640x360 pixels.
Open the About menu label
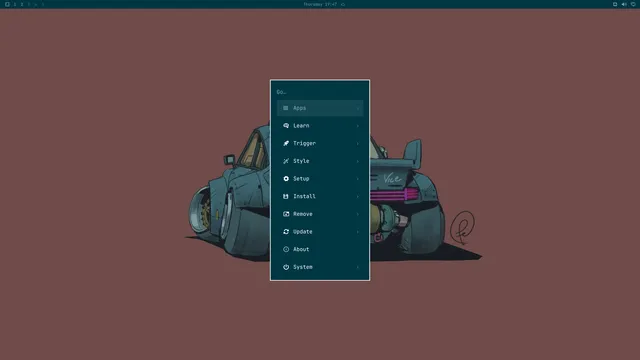pyautogui.click(x=301, y=249)
